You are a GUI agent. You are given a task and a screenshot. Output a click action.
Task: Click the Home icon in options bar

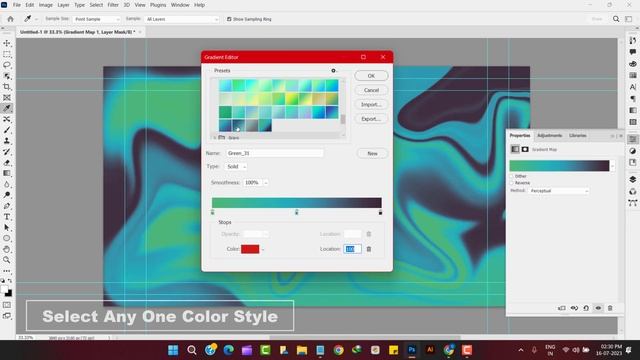coord(11,19)
